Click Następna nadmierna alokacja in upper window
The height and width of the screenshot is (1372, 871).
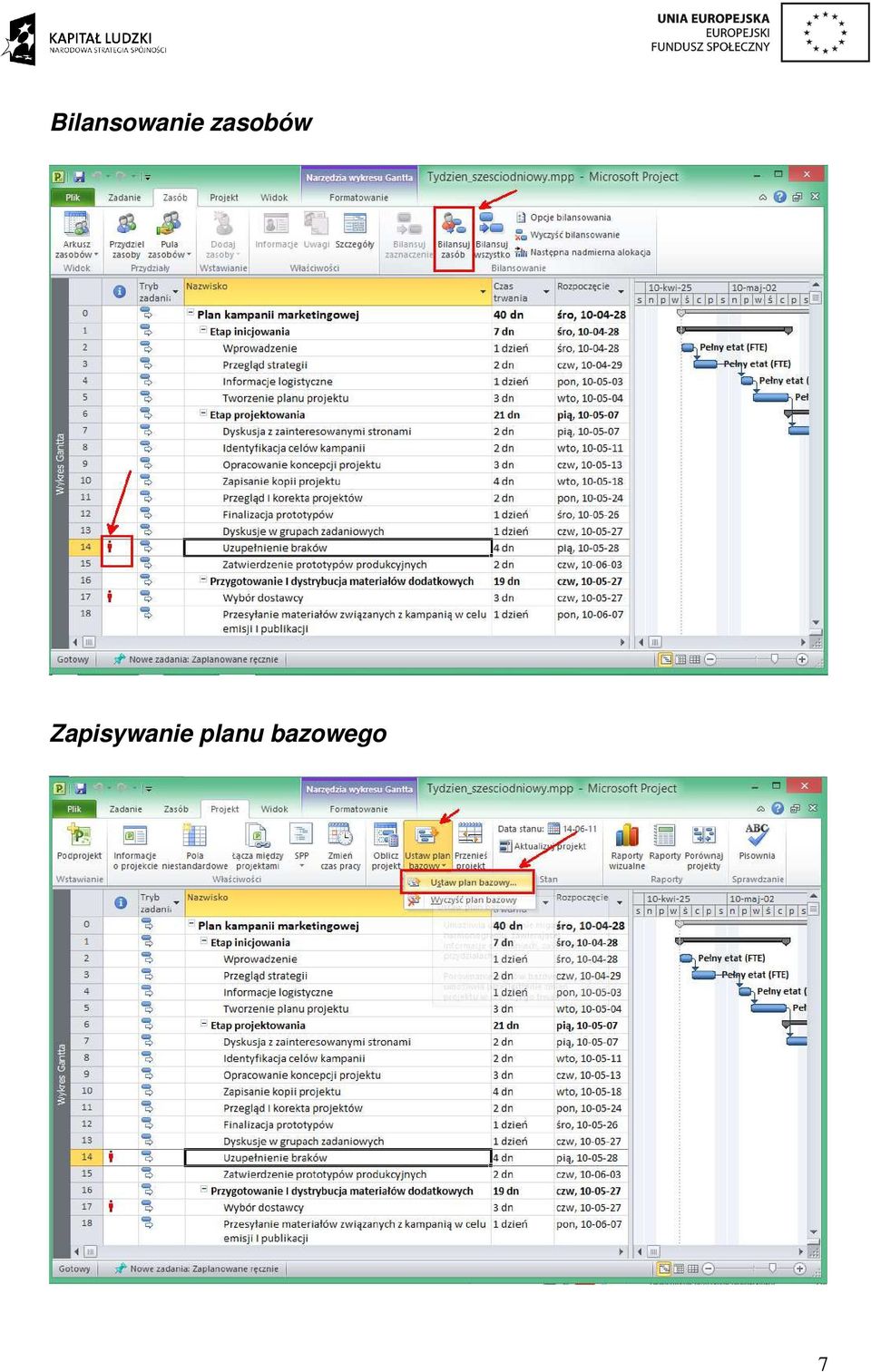[x=582, y=252]
